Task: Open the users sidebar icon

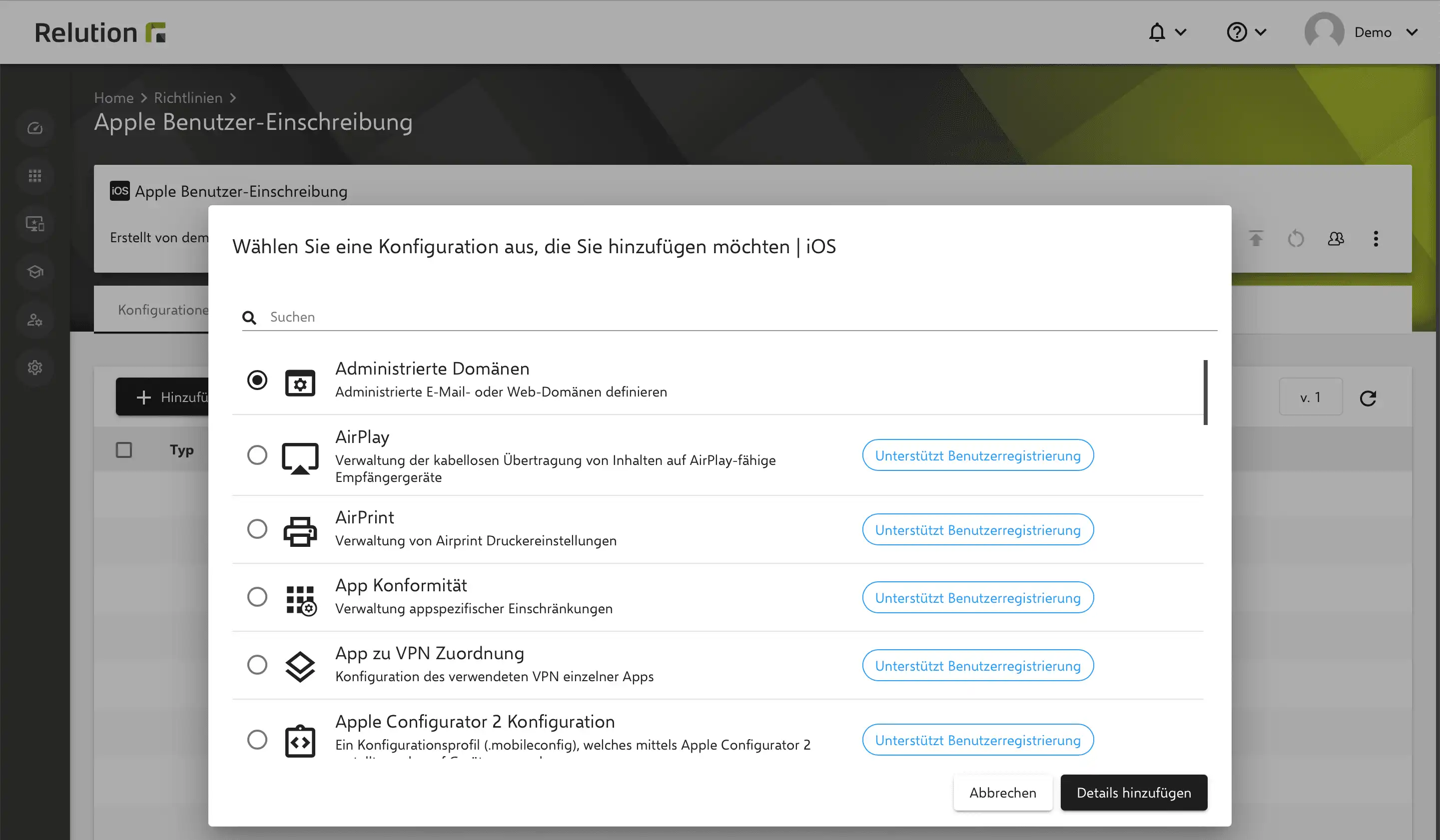Action: coord(35,320)
